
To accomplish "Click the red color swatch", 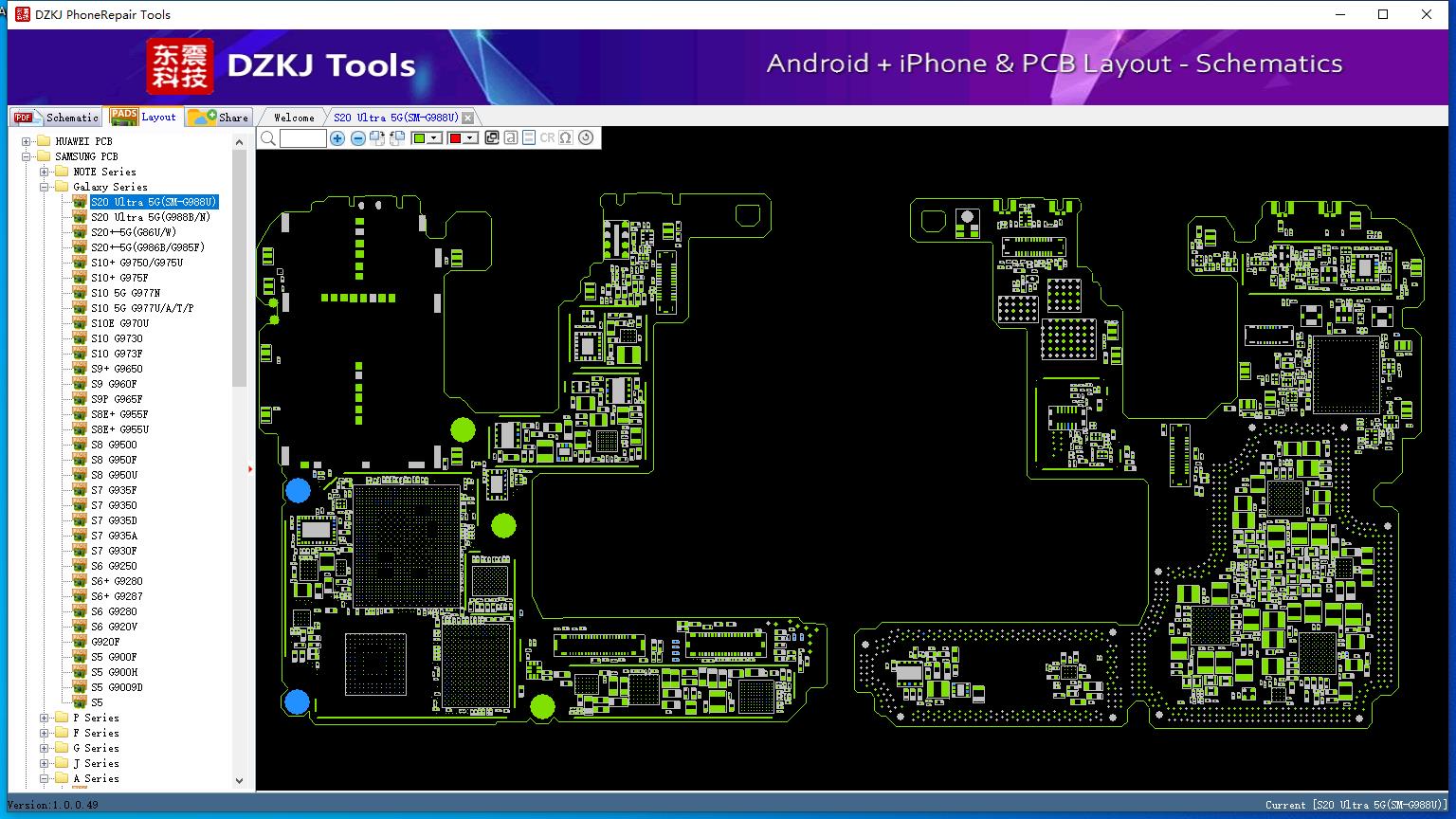I will coord(455,138).
